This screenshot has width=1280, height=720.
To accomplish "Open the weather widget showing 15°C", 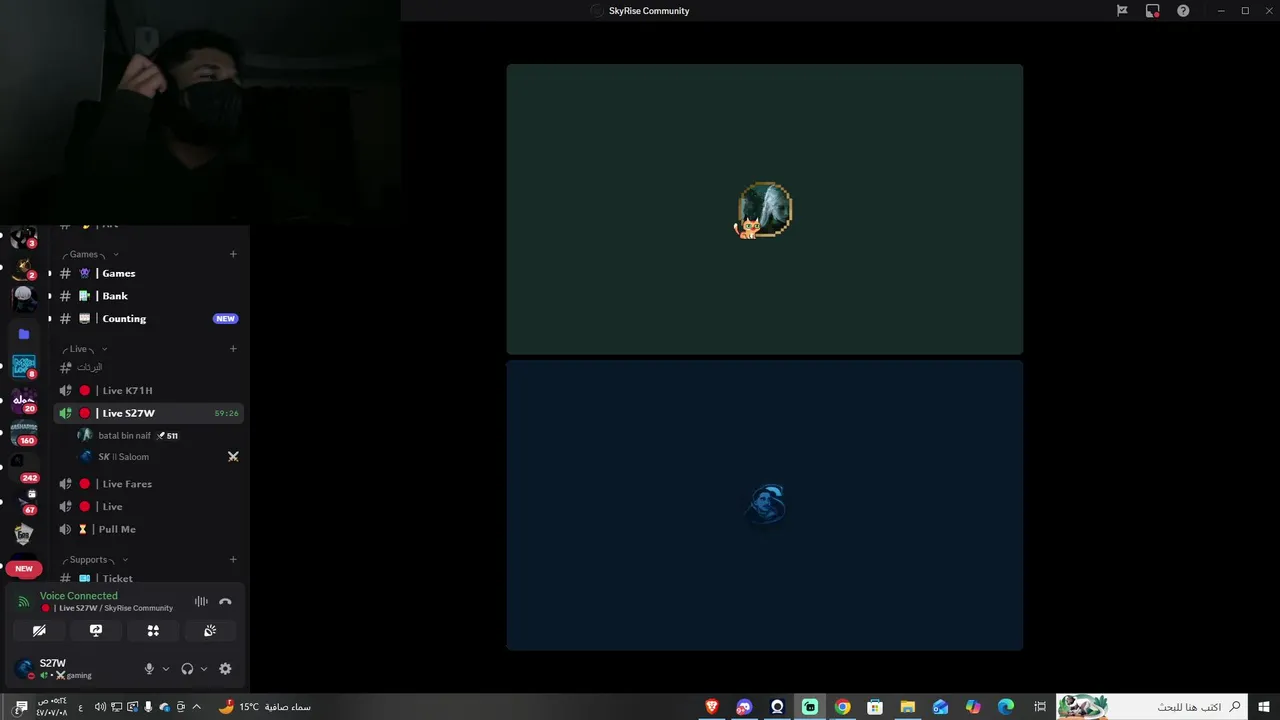I will pos(265,707).
